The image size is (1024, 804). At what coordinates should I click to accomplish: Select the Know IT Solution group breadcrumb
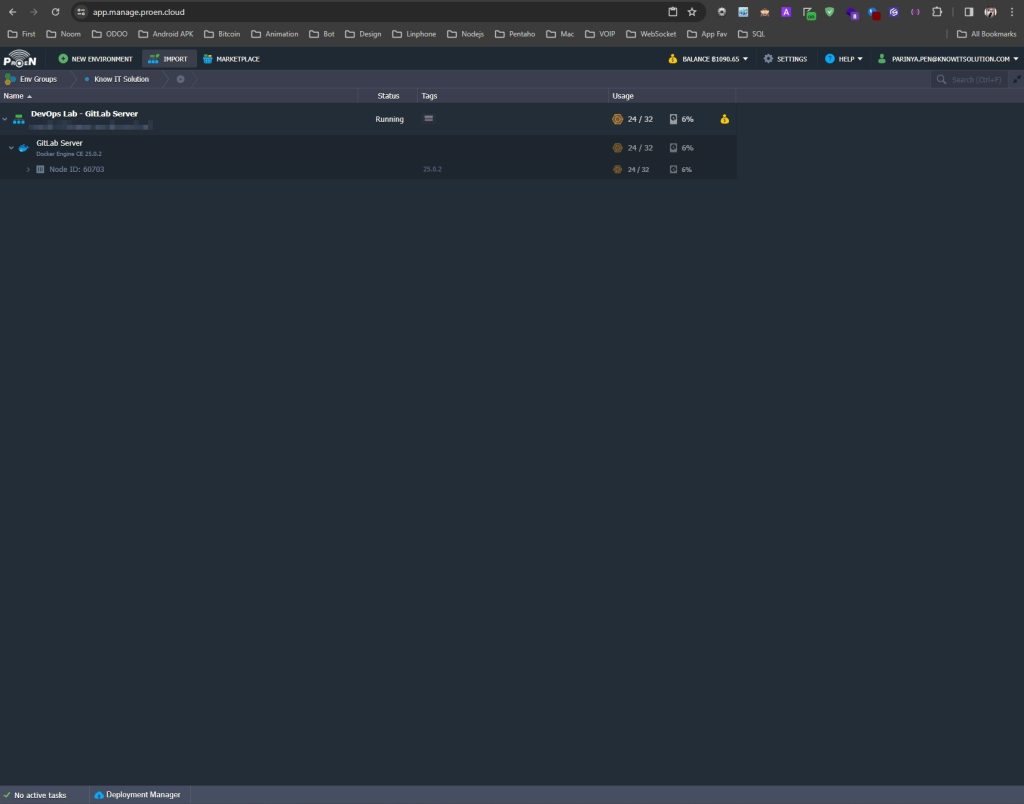coord(120,79)
